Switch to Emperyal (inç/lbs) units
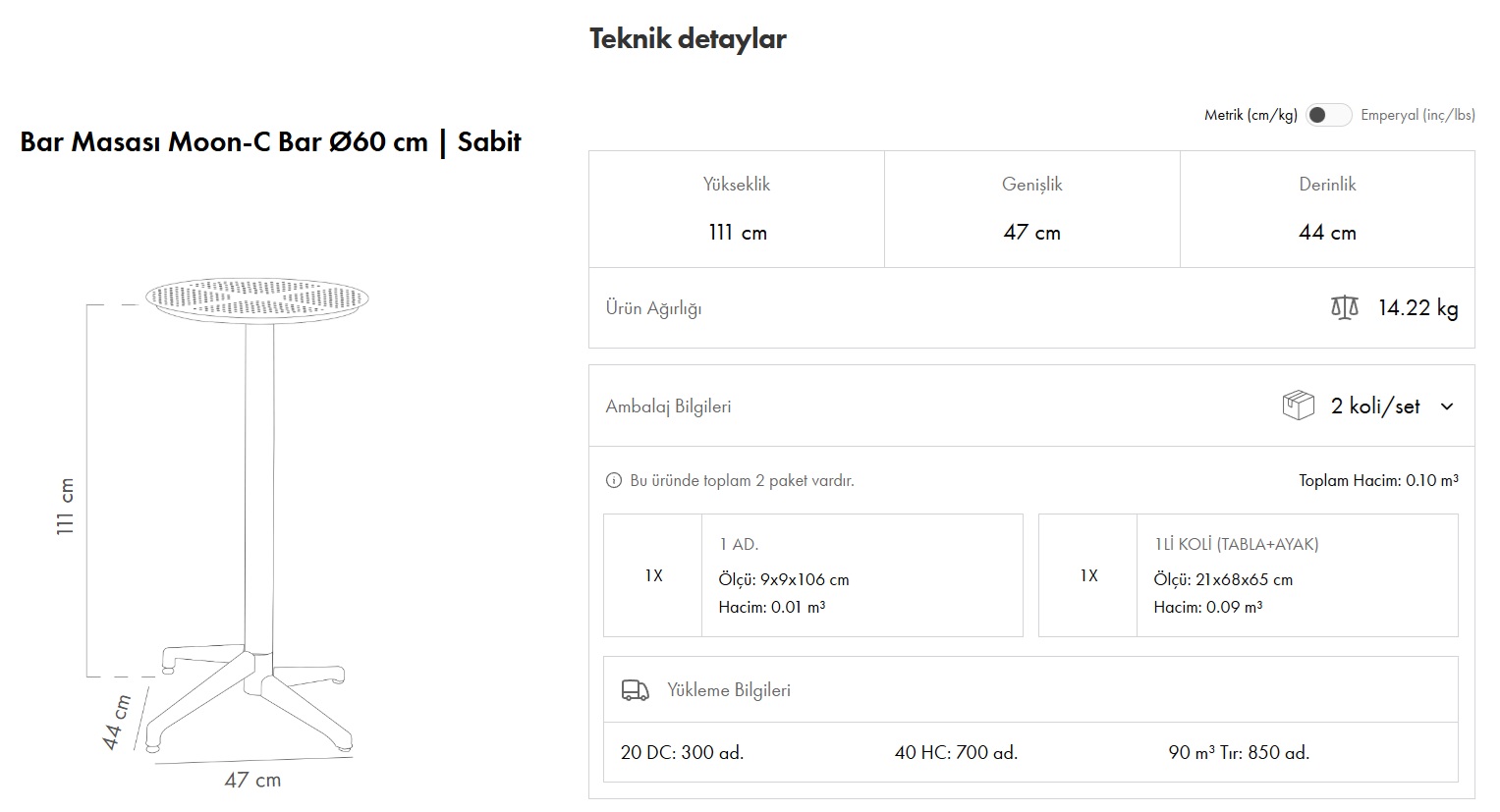Viewport: 1500px width, 812px height. (1417, 115)
